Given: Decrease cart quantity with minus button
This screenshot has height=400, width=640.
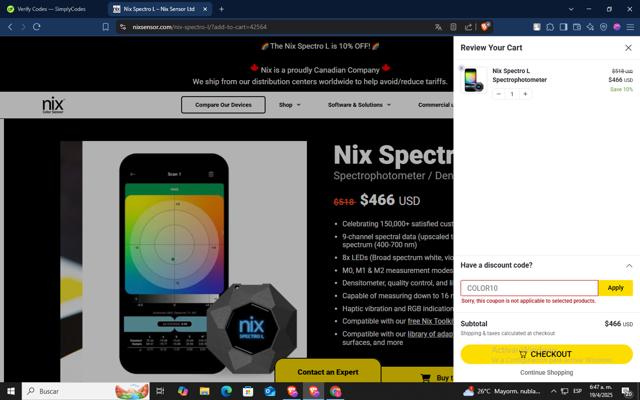Looking at the screenshot, I should click(498, 94).
